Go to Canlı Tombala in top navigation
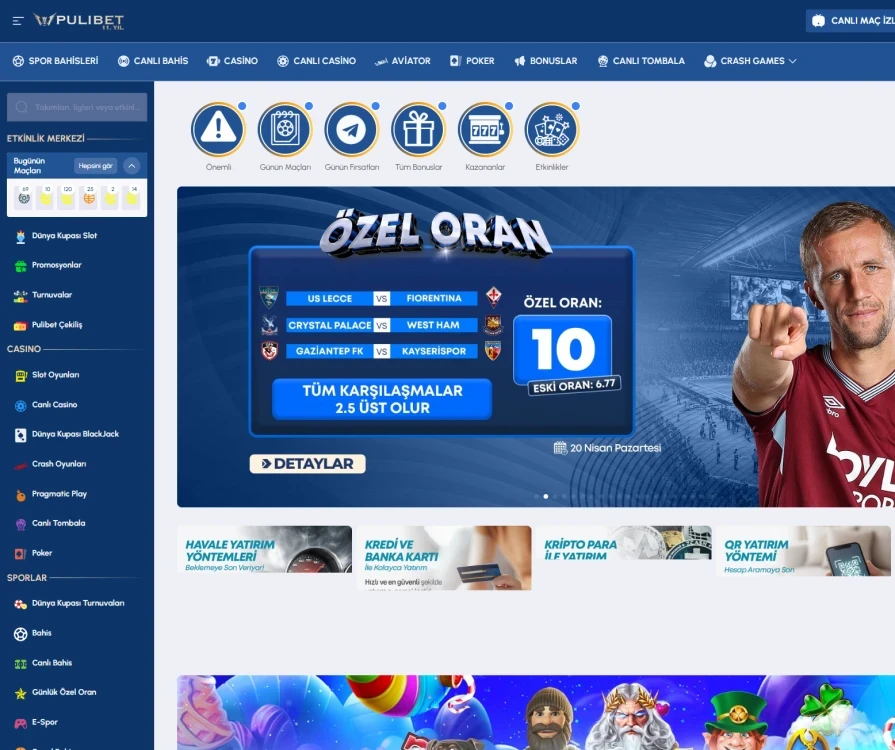Image resolution: width=895 pixels, height=750 pixels. [x=641, y=61]
